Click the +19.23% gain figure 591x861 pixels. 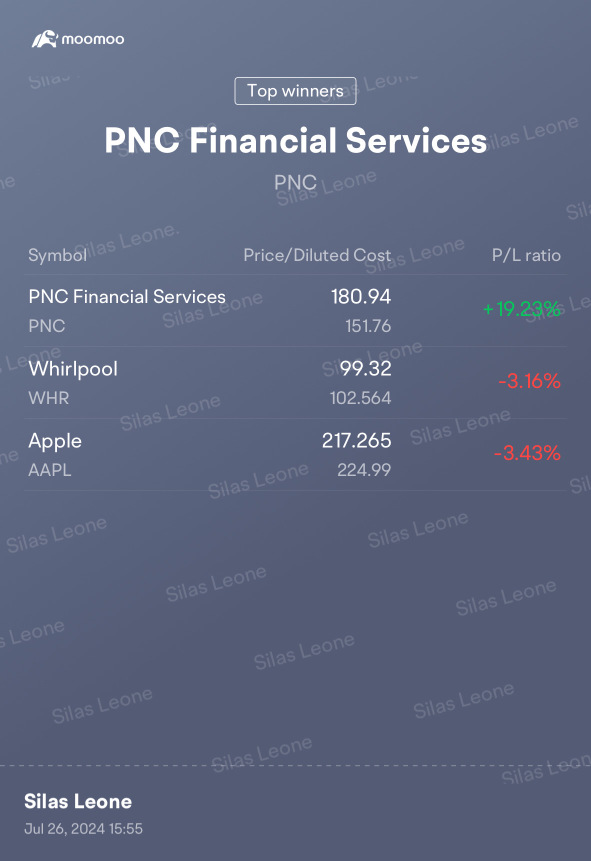522,309
